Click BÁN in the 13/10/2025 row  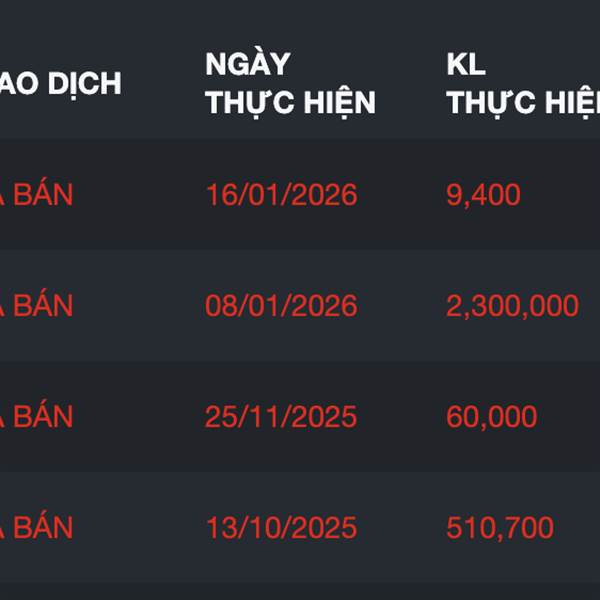tap(42, 527)
